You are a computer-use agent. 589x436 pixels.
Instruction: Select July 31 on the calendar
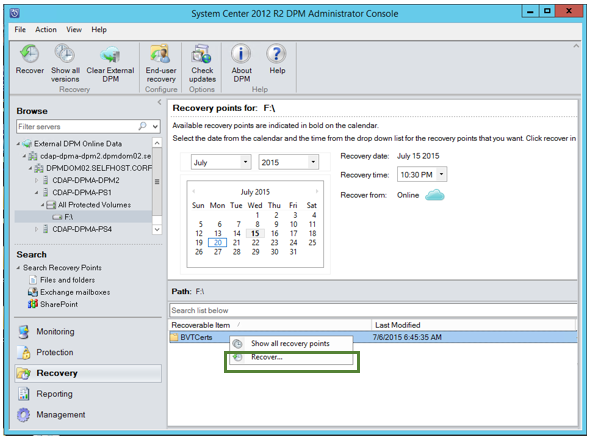coord(293,252)
